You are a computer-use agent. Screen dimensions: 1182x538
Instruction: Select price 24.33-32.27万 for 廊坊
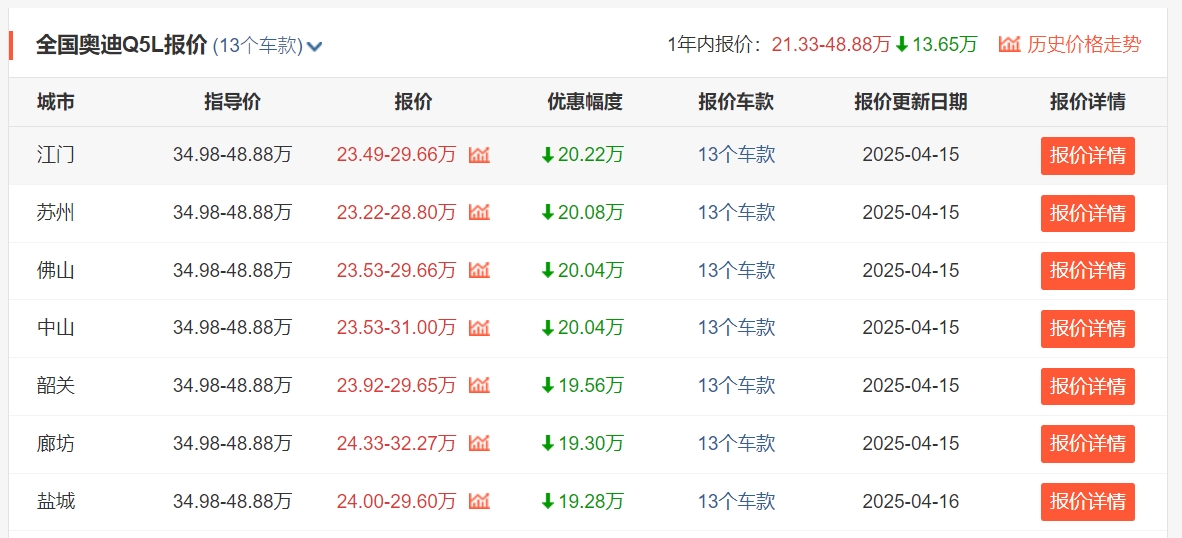point(397,443)
